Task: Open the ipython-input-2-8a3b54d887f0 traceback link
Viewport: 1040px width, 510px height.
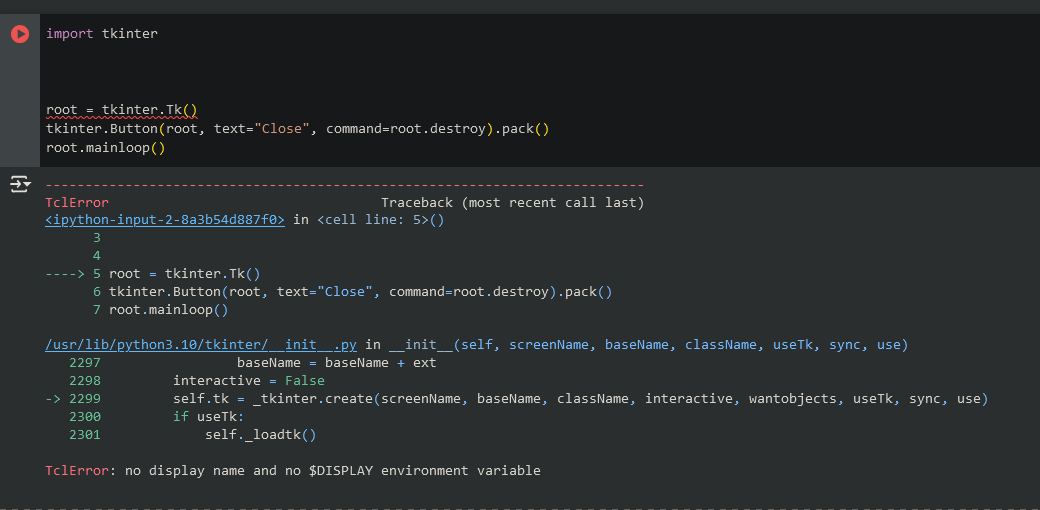Action: point(165,220)
